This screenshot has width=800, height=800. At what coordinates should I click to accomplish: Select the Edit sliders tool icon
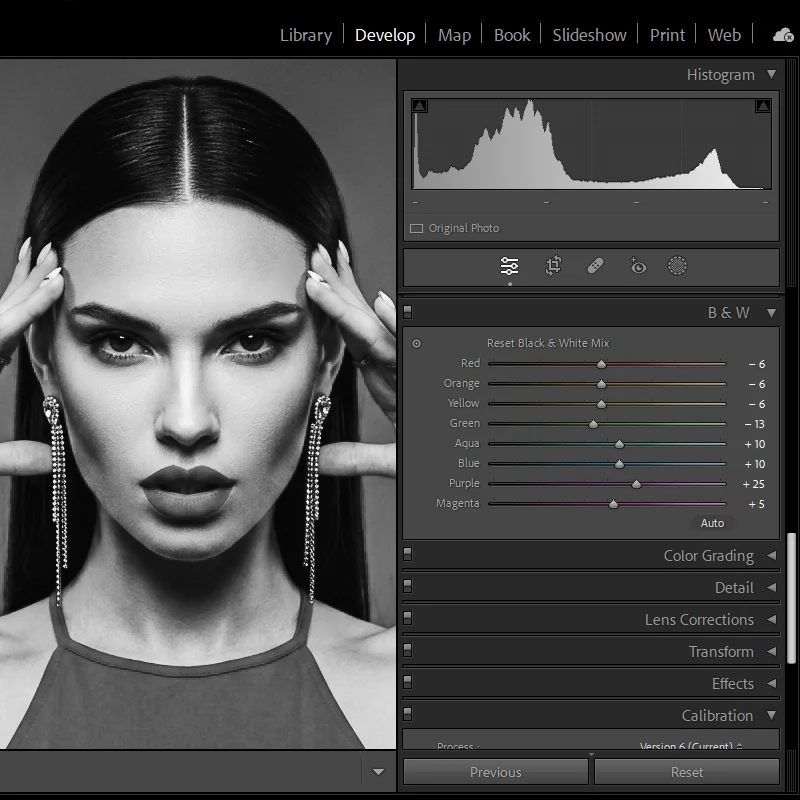(509, 266)
